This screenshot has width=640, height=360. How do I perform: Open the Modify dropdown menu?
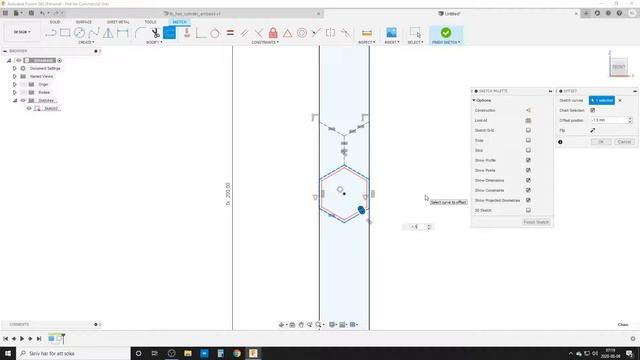click(x=154, y=42)
